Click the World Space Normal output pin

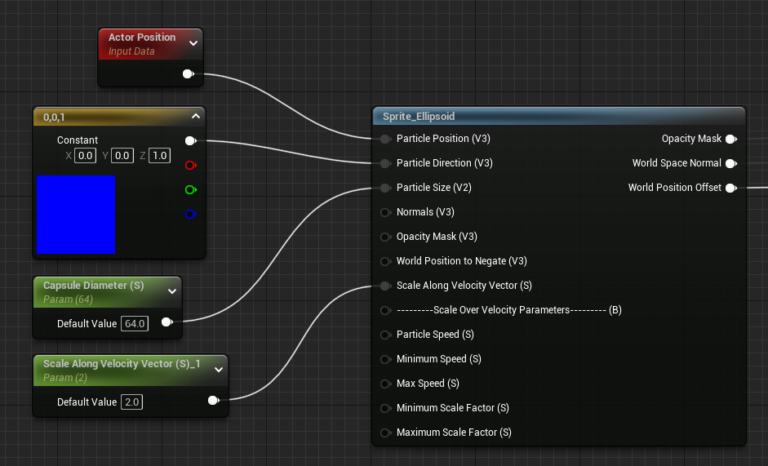[731, 163]
